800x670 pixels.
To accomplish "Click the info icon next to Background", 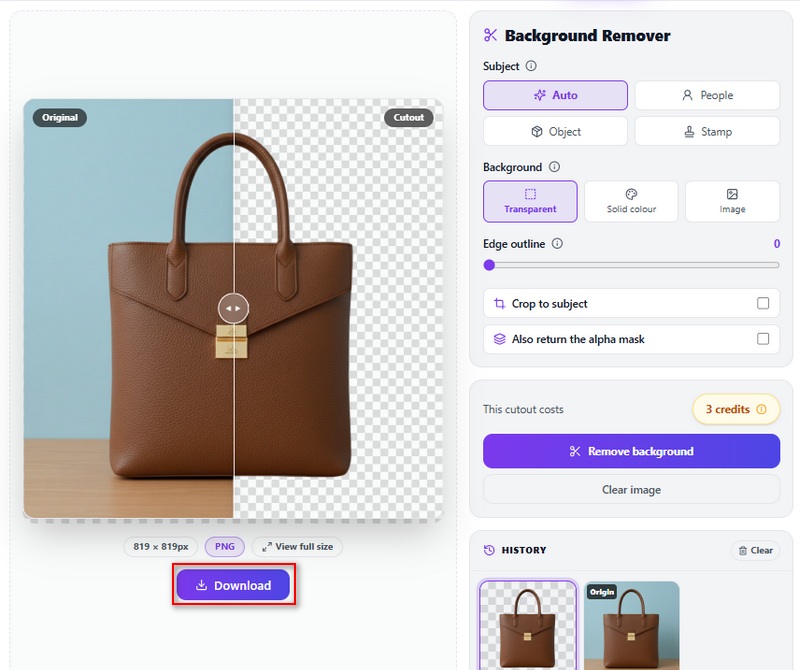I will (x=554, y=167).
